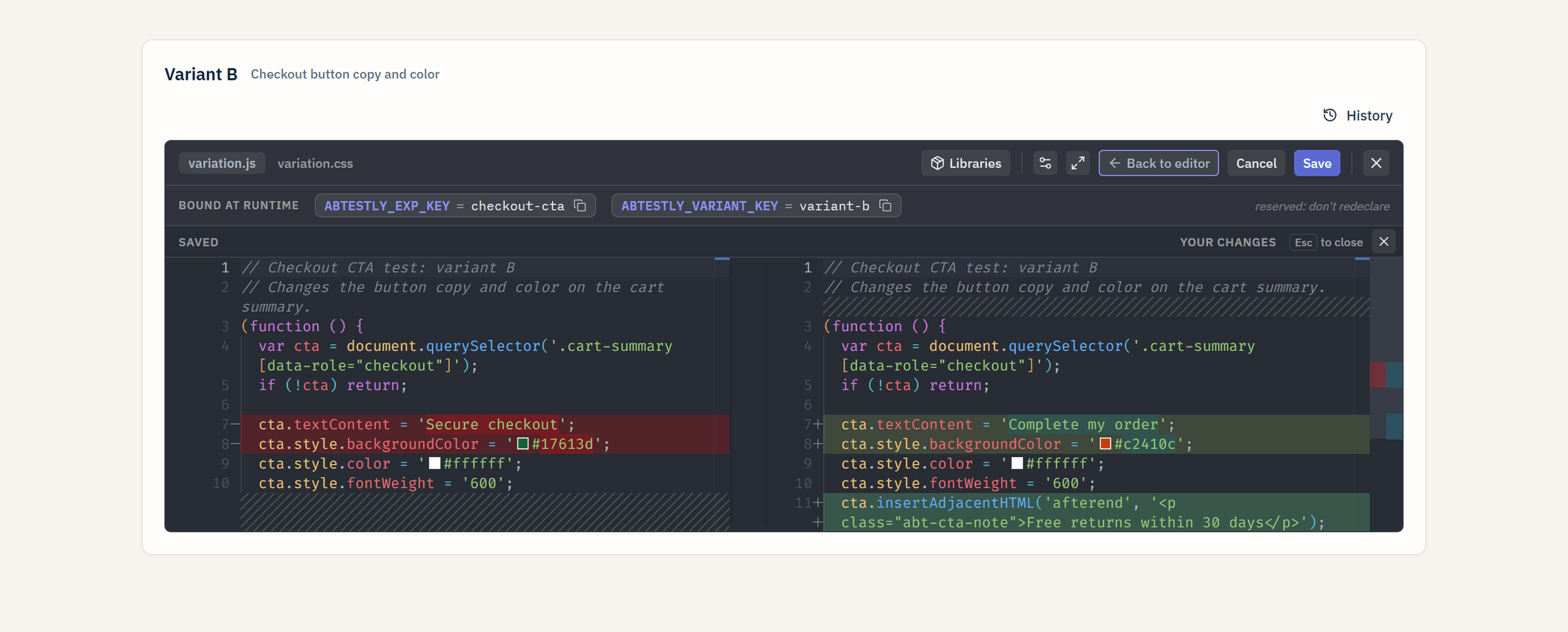Switch to the variation.css tab
Image resolution: width=1568 pixels, height=632 pixels.
315,163
